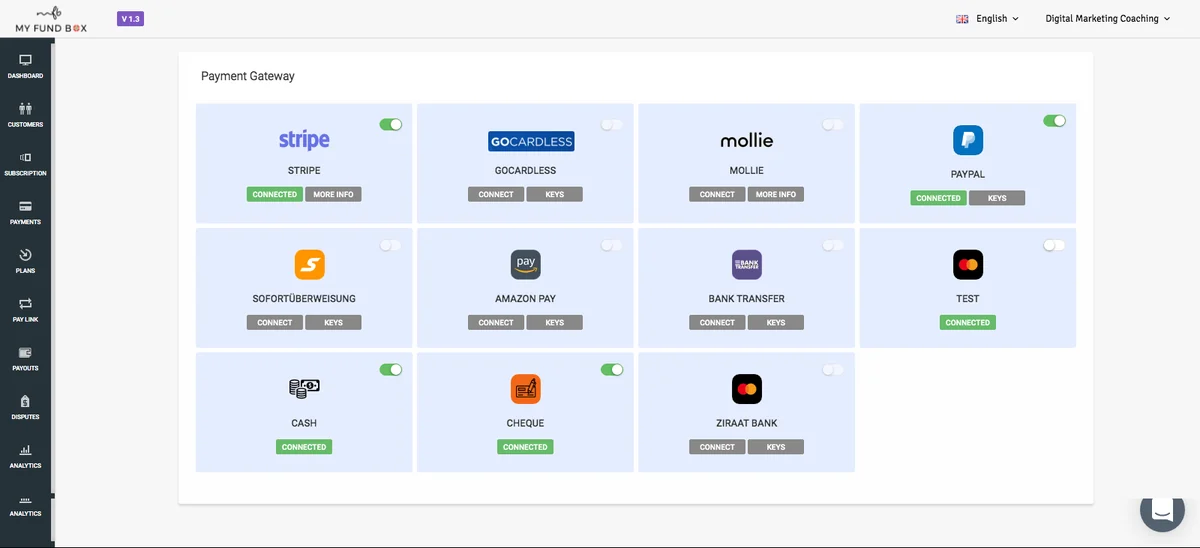Click the Test gateway Mastercard icon
This screenshot has width=1200, height=548.
968,265
